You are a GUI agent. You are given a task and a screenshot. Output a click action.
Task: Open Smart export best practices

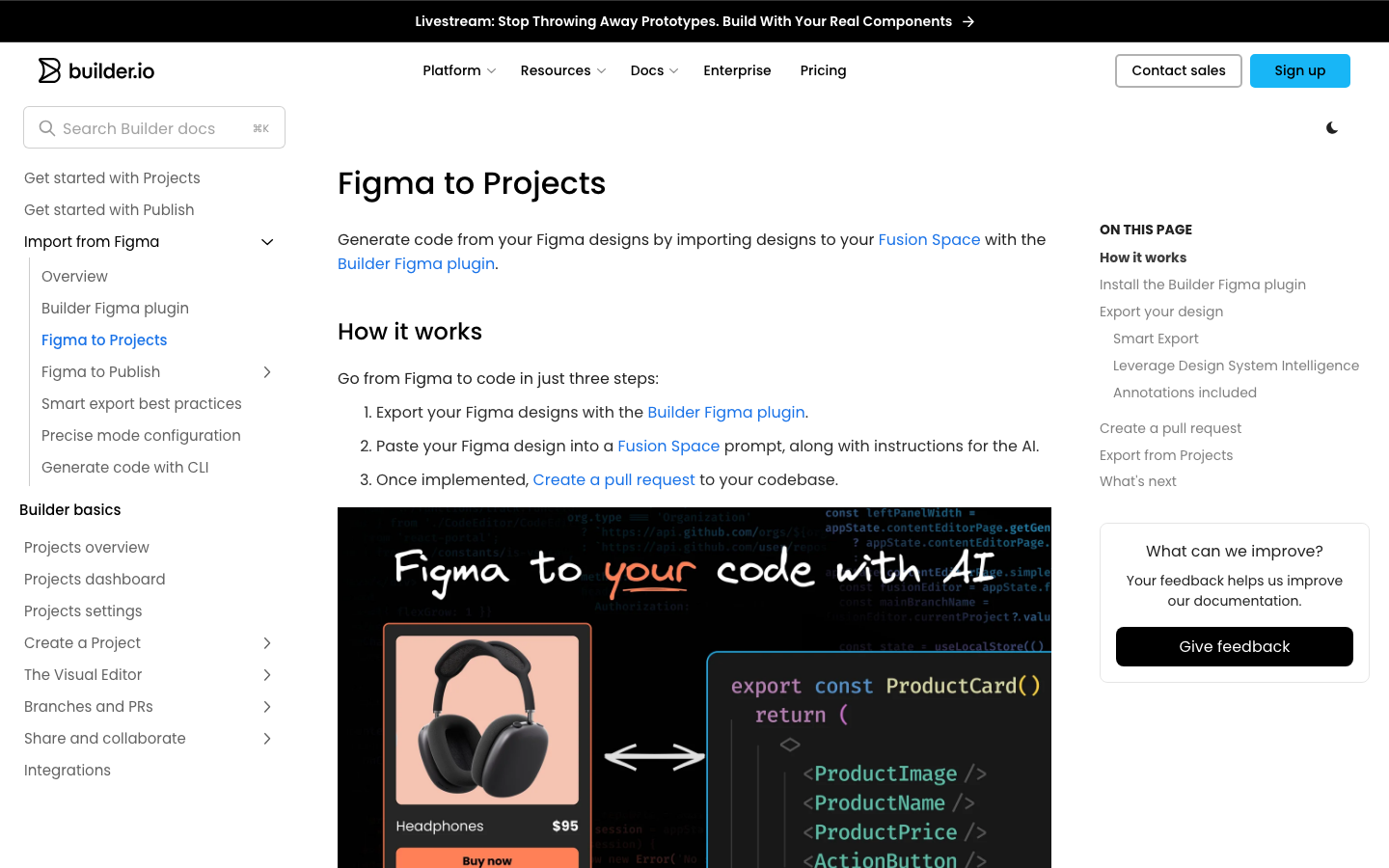pos(142,403)
